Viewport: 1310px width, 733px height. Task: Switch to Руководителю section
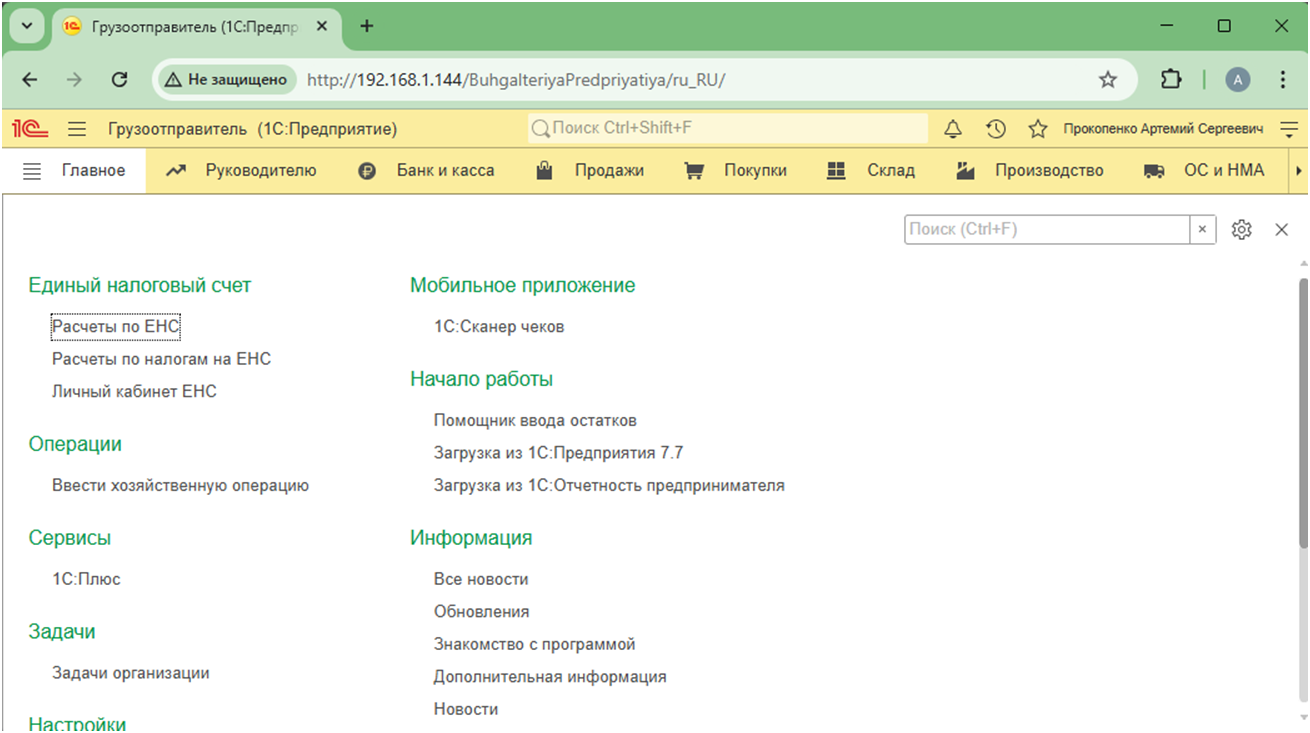[x=261, y=171]
